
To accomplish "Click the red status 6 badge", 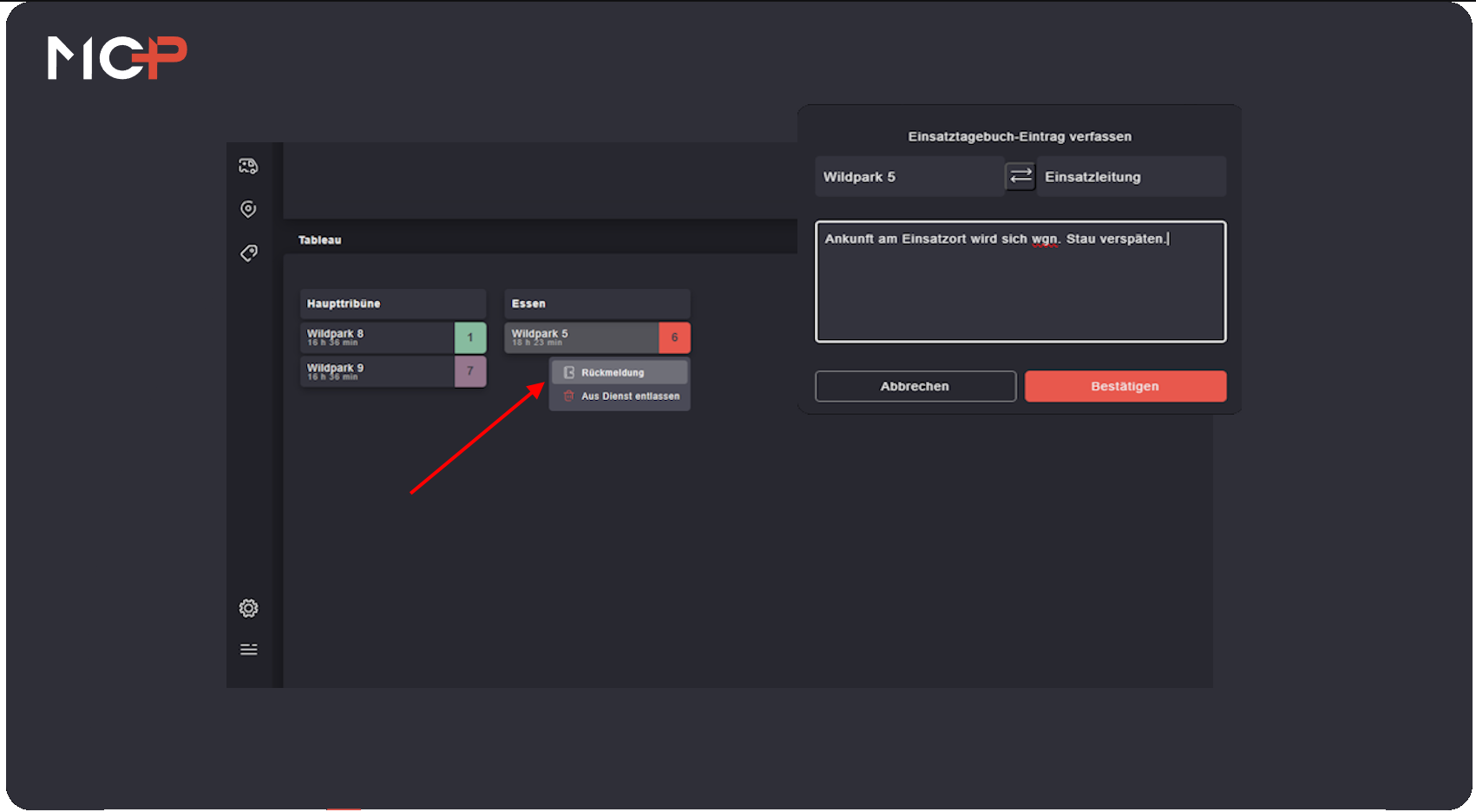I will point(674,337).
